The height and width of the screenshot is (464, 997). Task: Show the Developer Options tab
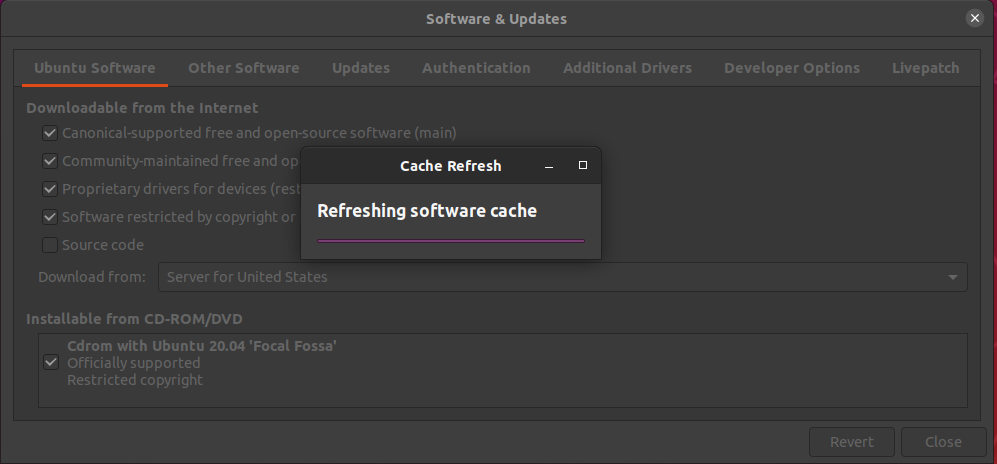[x=791, y=68]
